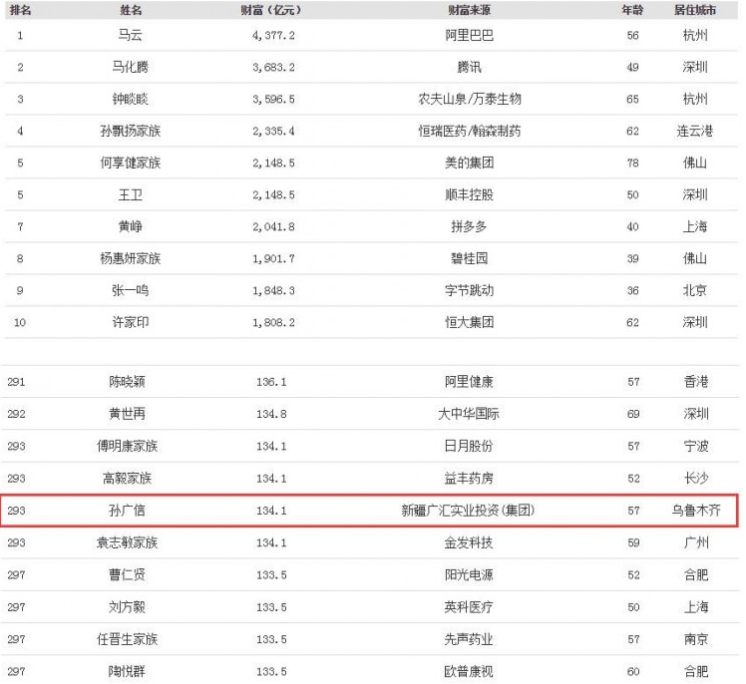Image resolution: width=746 pixels, height=684 pixels.
Task: Click the 顺丰控股 cell
Action: tap(469, 195)
